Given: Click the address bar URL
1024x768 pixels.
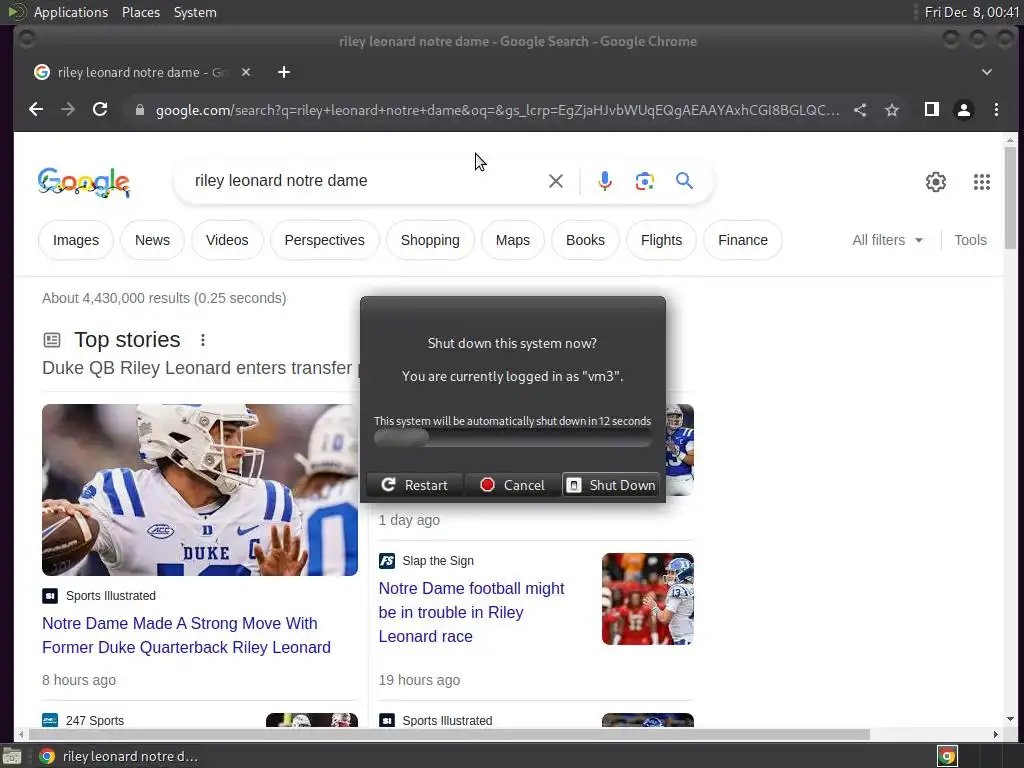Looking at the screenshot, I should pos(498,110).
